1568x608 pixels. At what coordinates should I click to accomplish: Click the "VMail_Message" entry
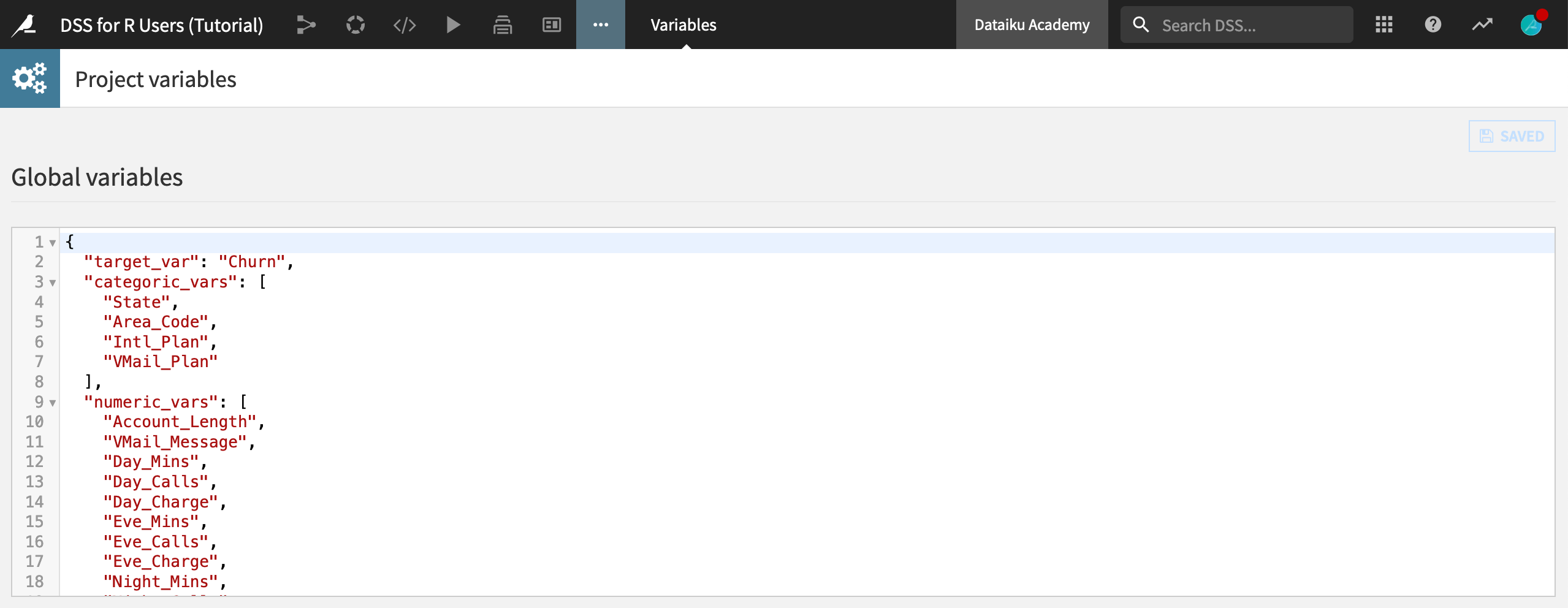click(x=175, y=442)
